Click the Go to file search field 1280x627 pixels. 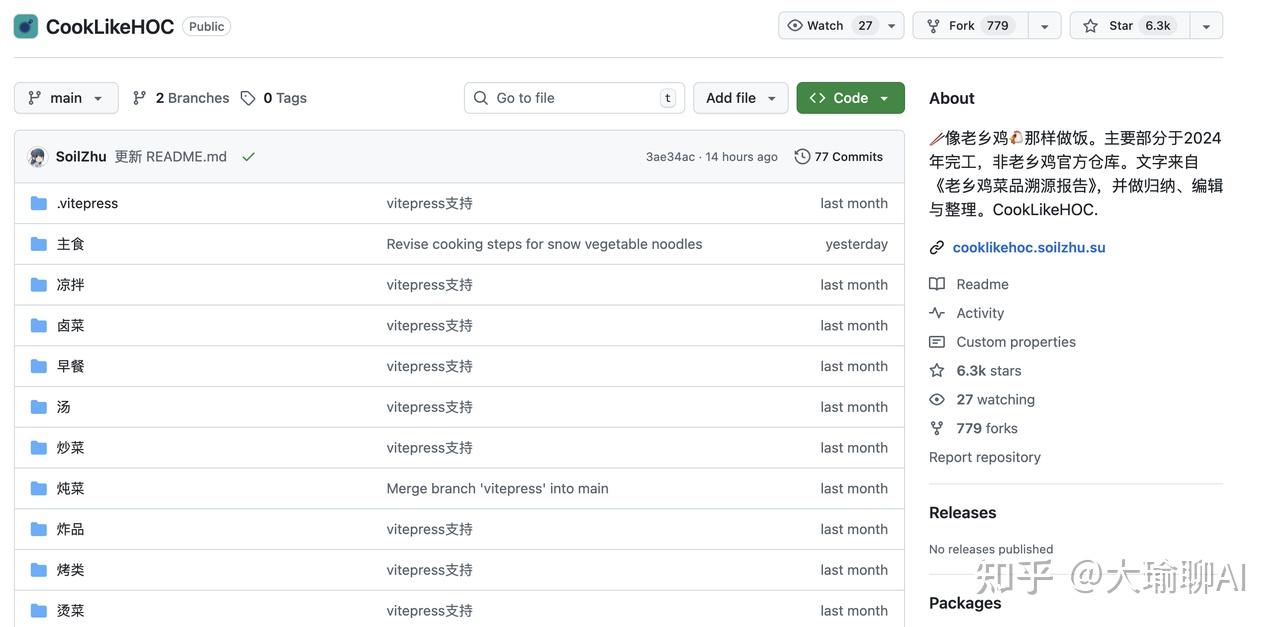click(x=574, y=98)
